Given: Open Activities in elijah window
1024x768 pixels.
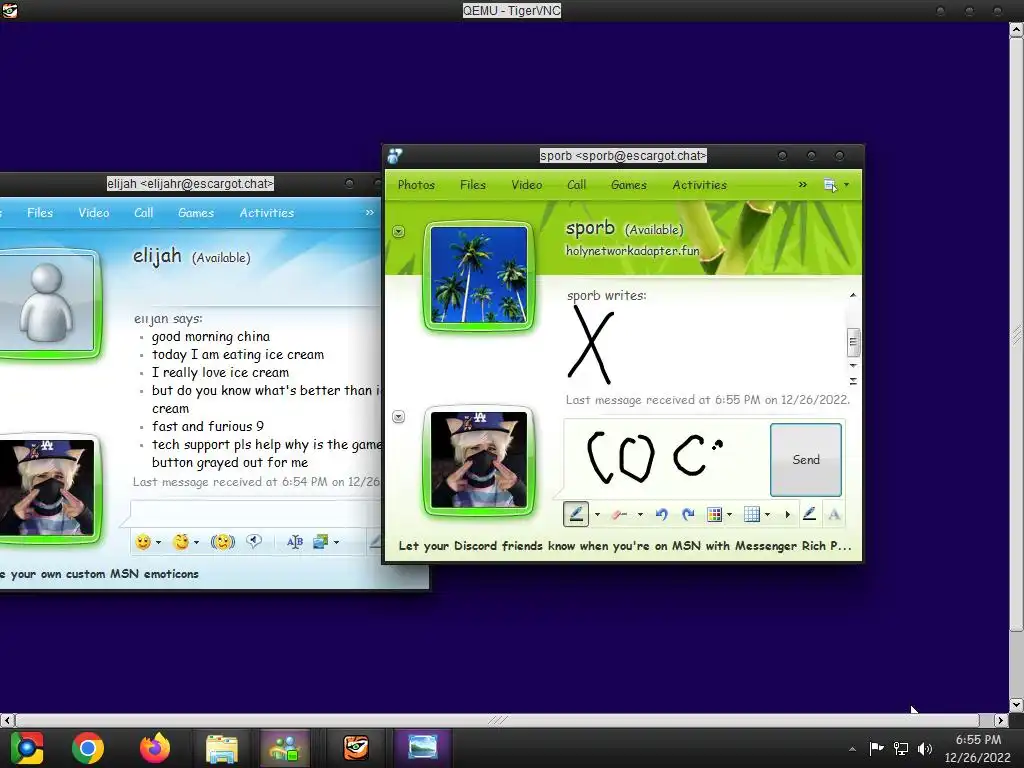Looking at the screenshot, I should point(266,213).
